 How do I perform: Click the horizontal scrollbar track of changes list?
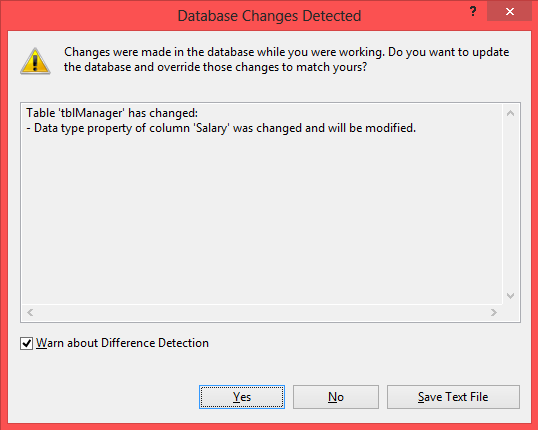[262, 312]
